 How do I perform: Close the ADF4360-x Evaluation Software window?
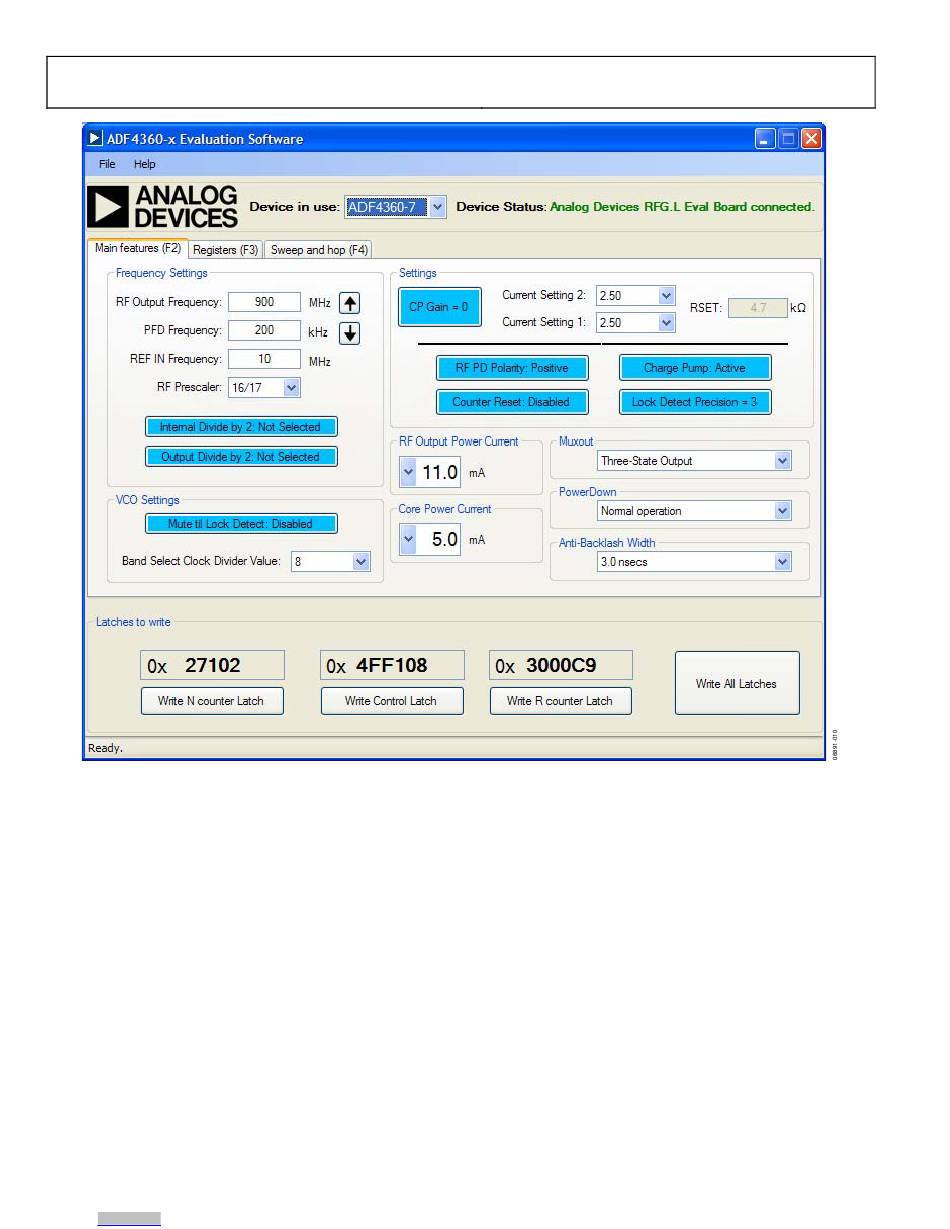811,139
